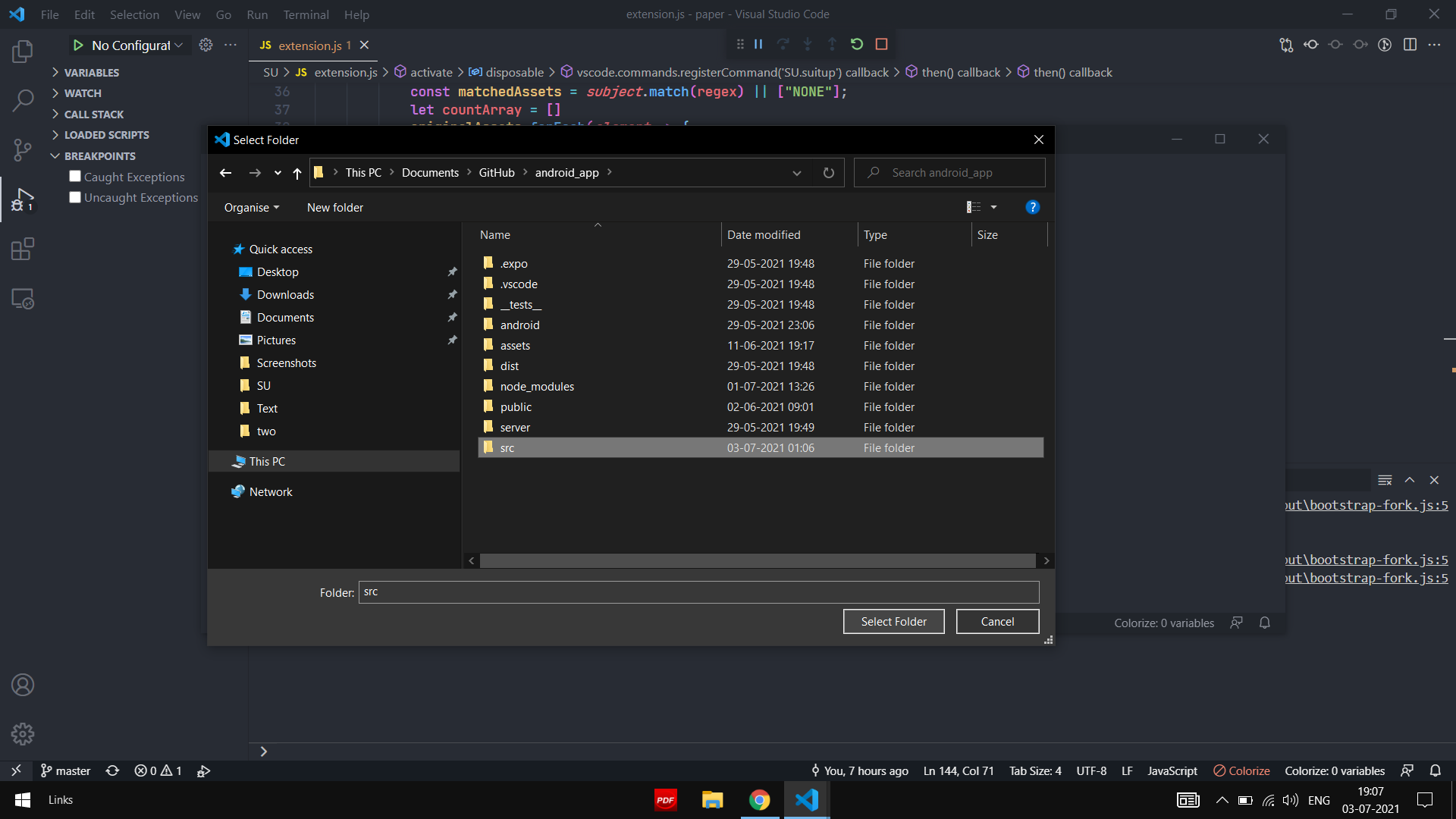Open debug panel more actions ellipsis
This screenshot has width=1456, height=819.
click(231, 45)
